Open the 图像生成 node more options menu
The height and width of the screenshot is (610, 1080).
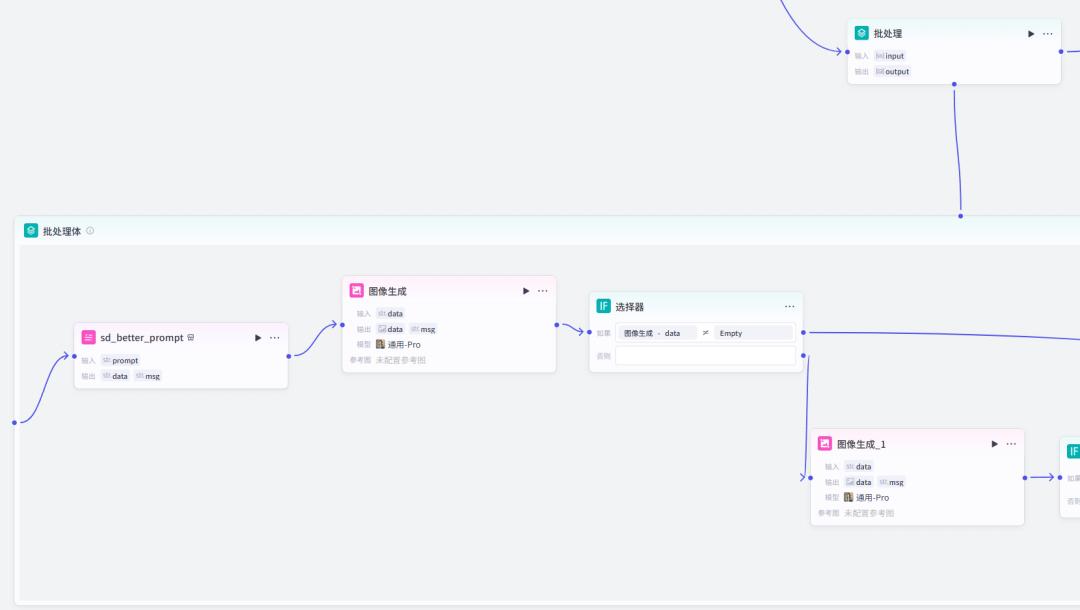coord(543,291)
